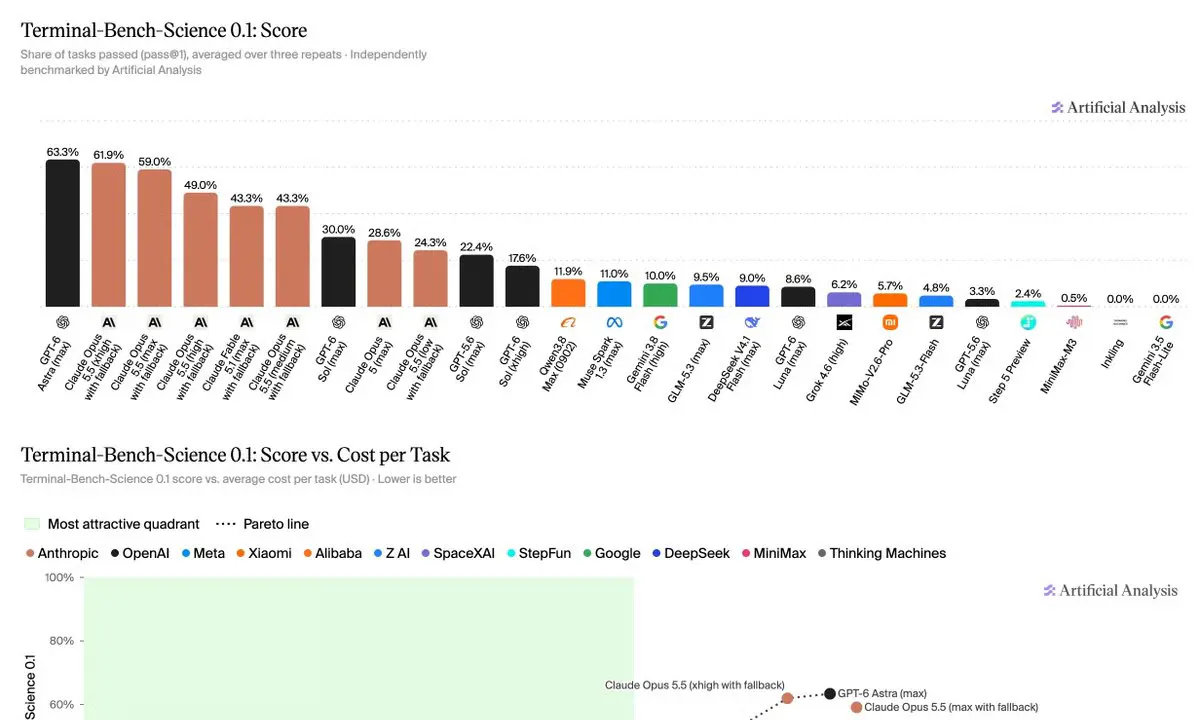Toggle the DeepSeek legend entry
Image resolution: width=1200 pixels, height=720 pixels.
tap(691, 553)
